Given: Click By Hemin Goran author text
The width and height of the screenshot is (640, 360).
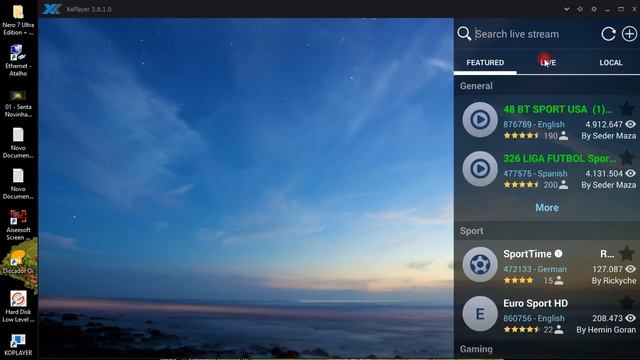Looking at the screenshot, I should (606, 330).
